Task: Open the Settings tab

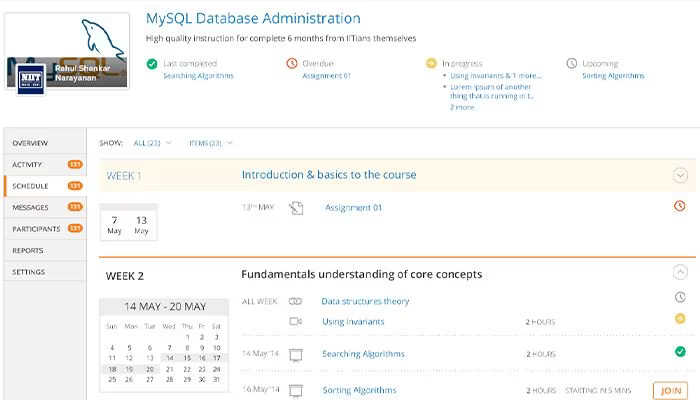Action: point(45,271)
